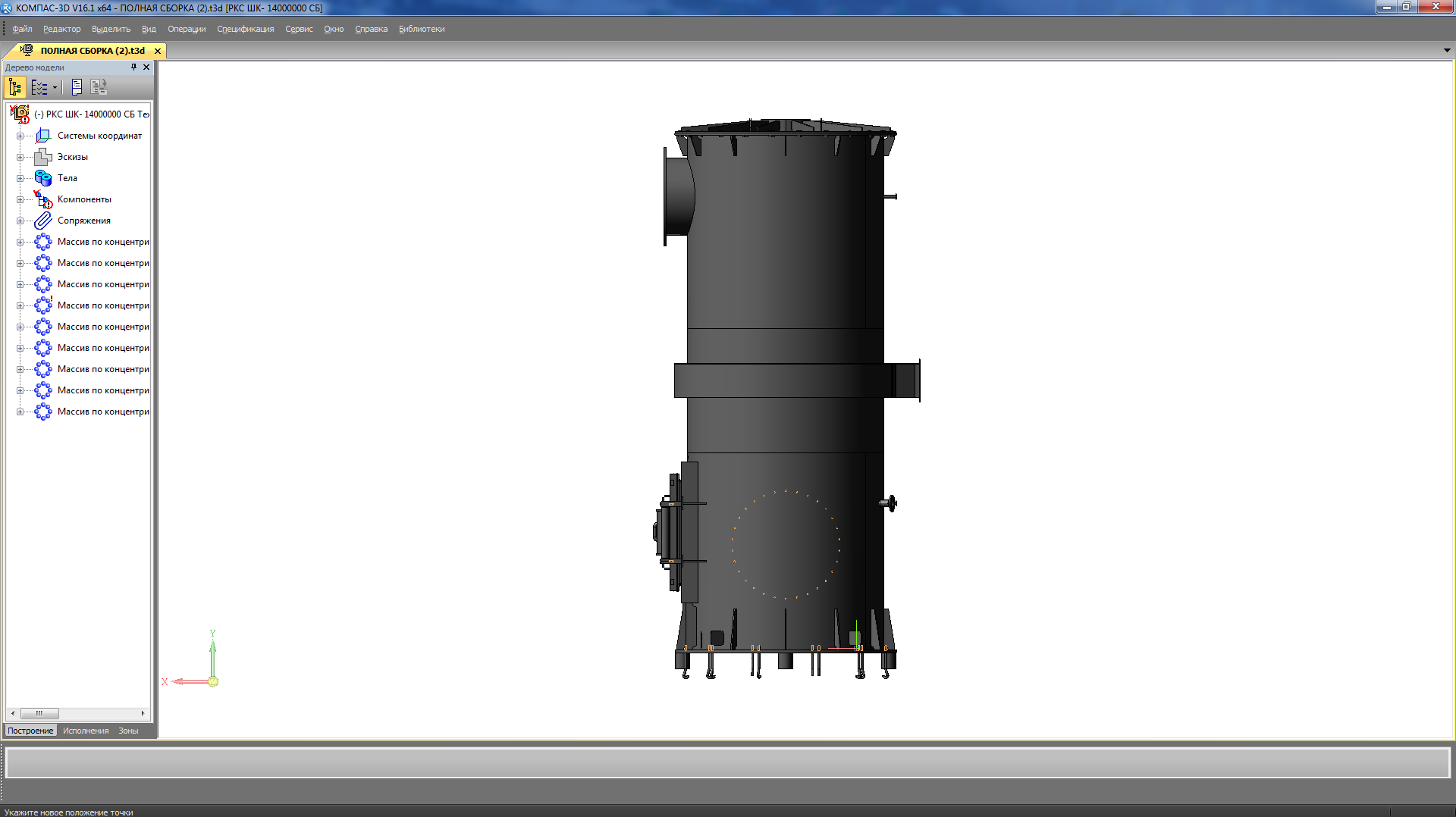Click the Тела bodies icon
1456x817 pixels.
coord(43,178)
